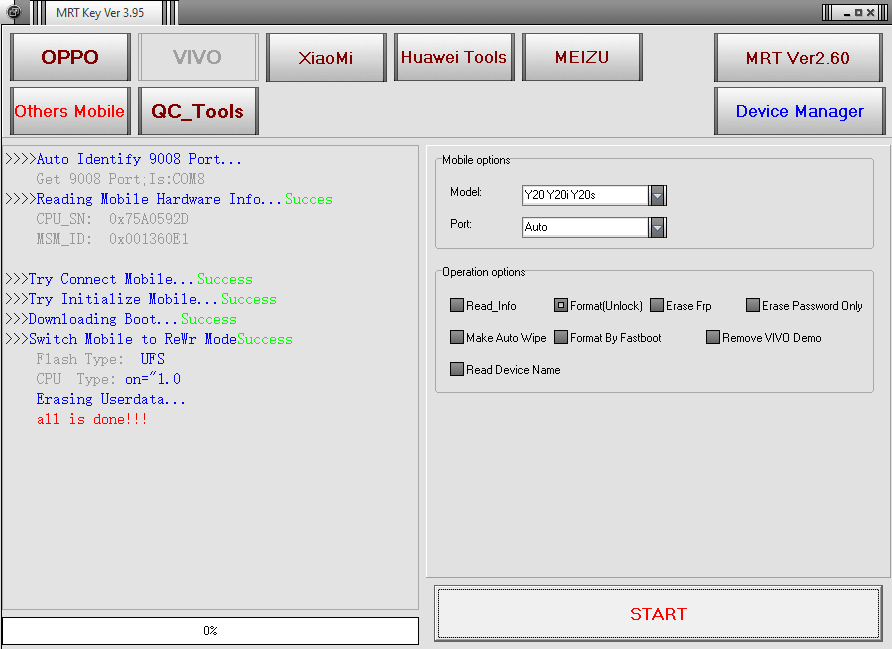Expand the Model dropdown list
Image resolution: width=892 pixels, height=649 pixels.
tap(657, 195)
